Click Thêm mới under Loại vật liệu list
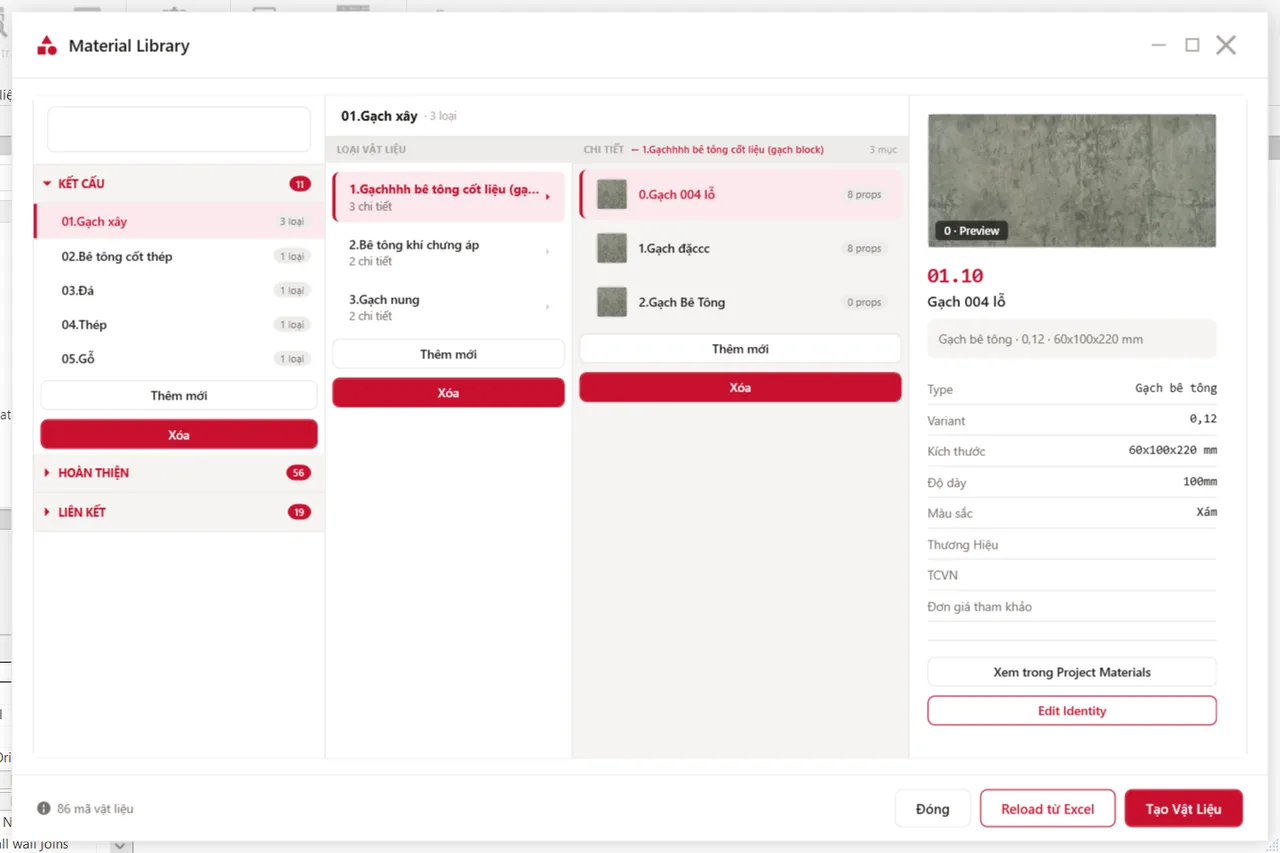The image size is (1280, 853). (448, 354)
